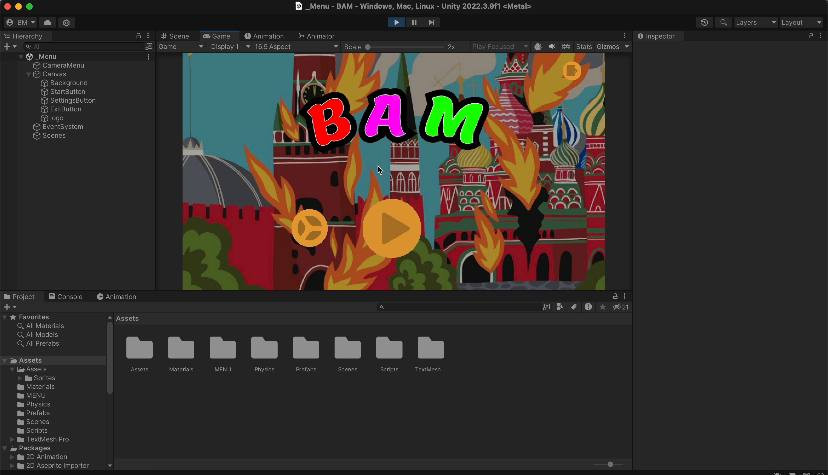Toggle hidden packages visibility icon
828x475 pixels.
(620, 307)
